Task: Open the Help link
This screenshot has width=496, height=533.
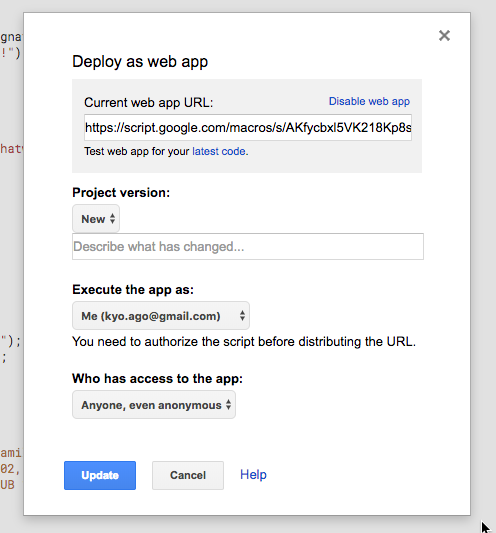Action: tap(253, 475)
